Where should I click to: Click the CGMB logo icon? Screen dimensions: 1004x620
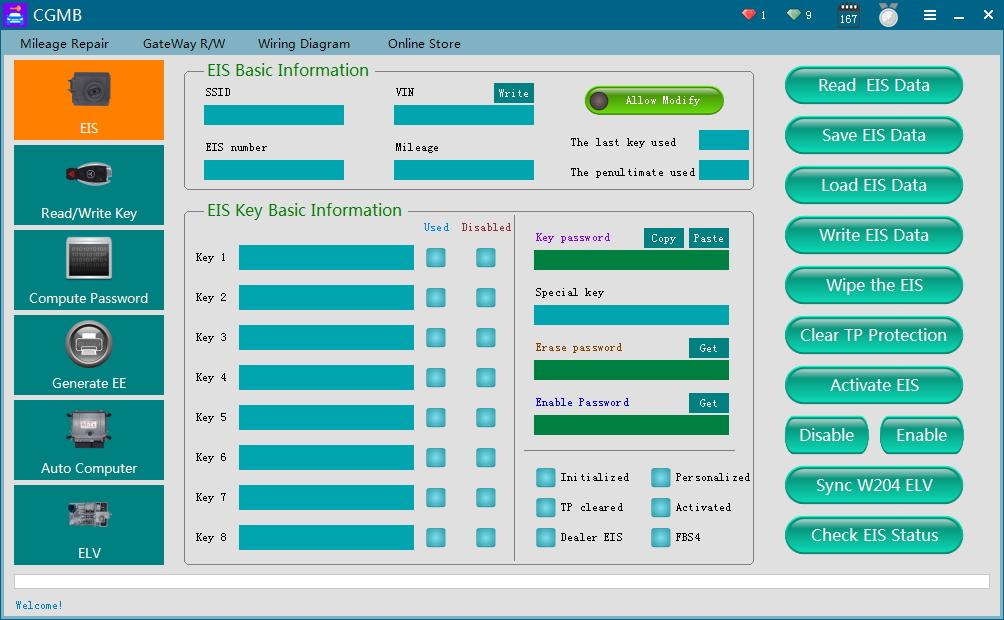pos(13,14)
